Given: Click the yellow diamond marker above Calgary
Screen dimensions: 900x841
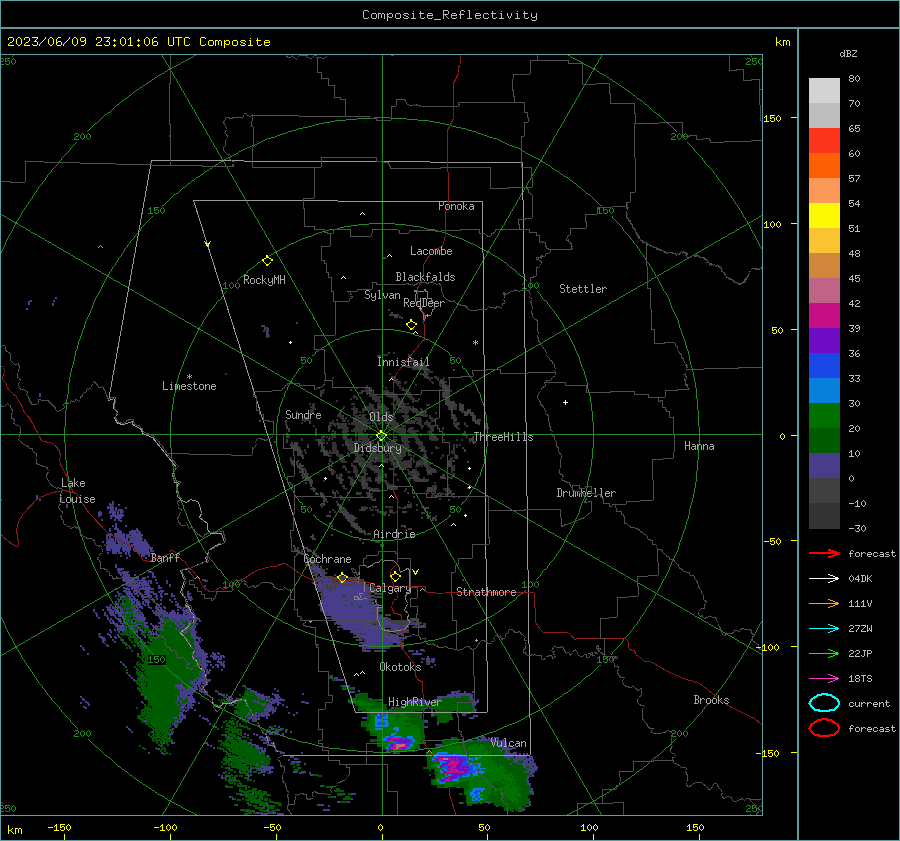Looking at the screenshot, I should 395,576.
